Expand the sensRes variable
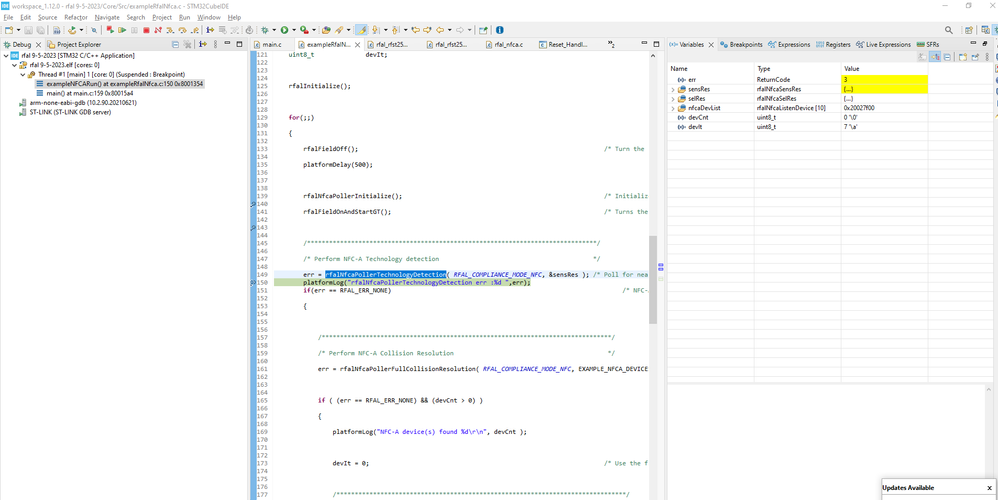The height and width of the screenshot is (500, 998). point(673,90)
